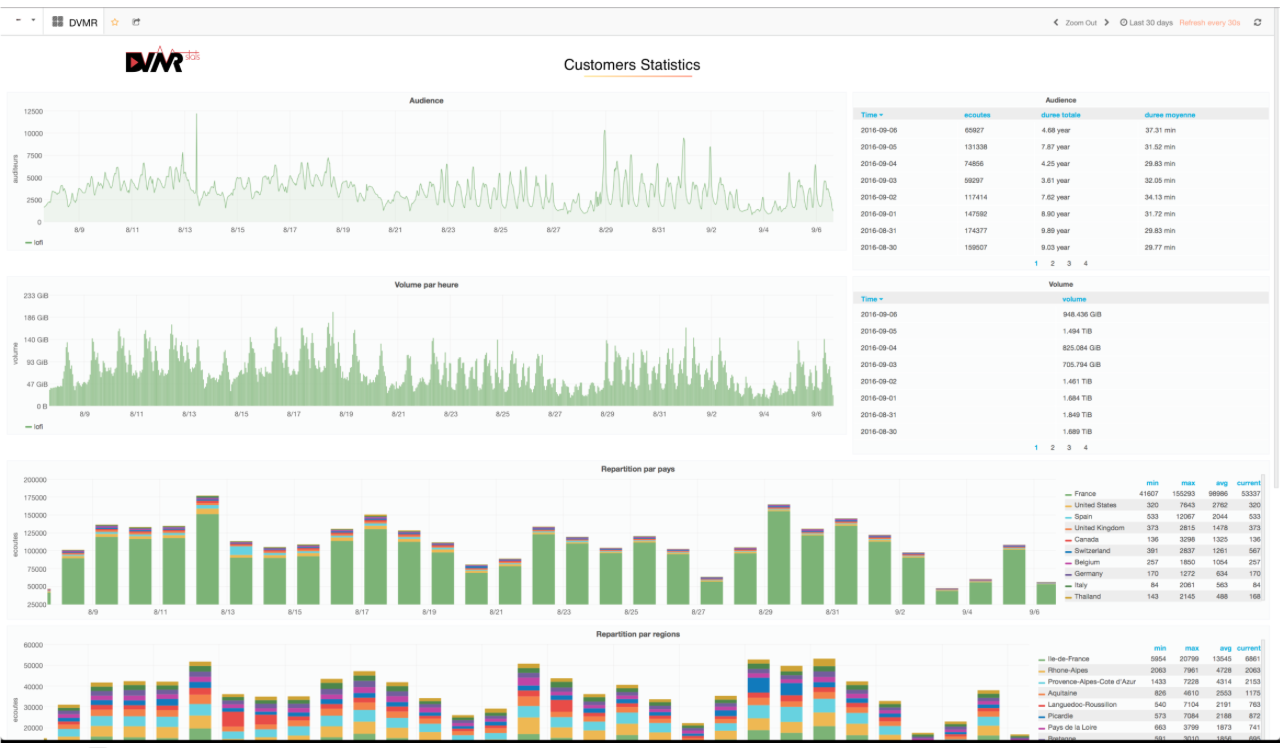The image size is (1280, 748).
Task: Click the share dashboard icon
Action: coord(136,22)
